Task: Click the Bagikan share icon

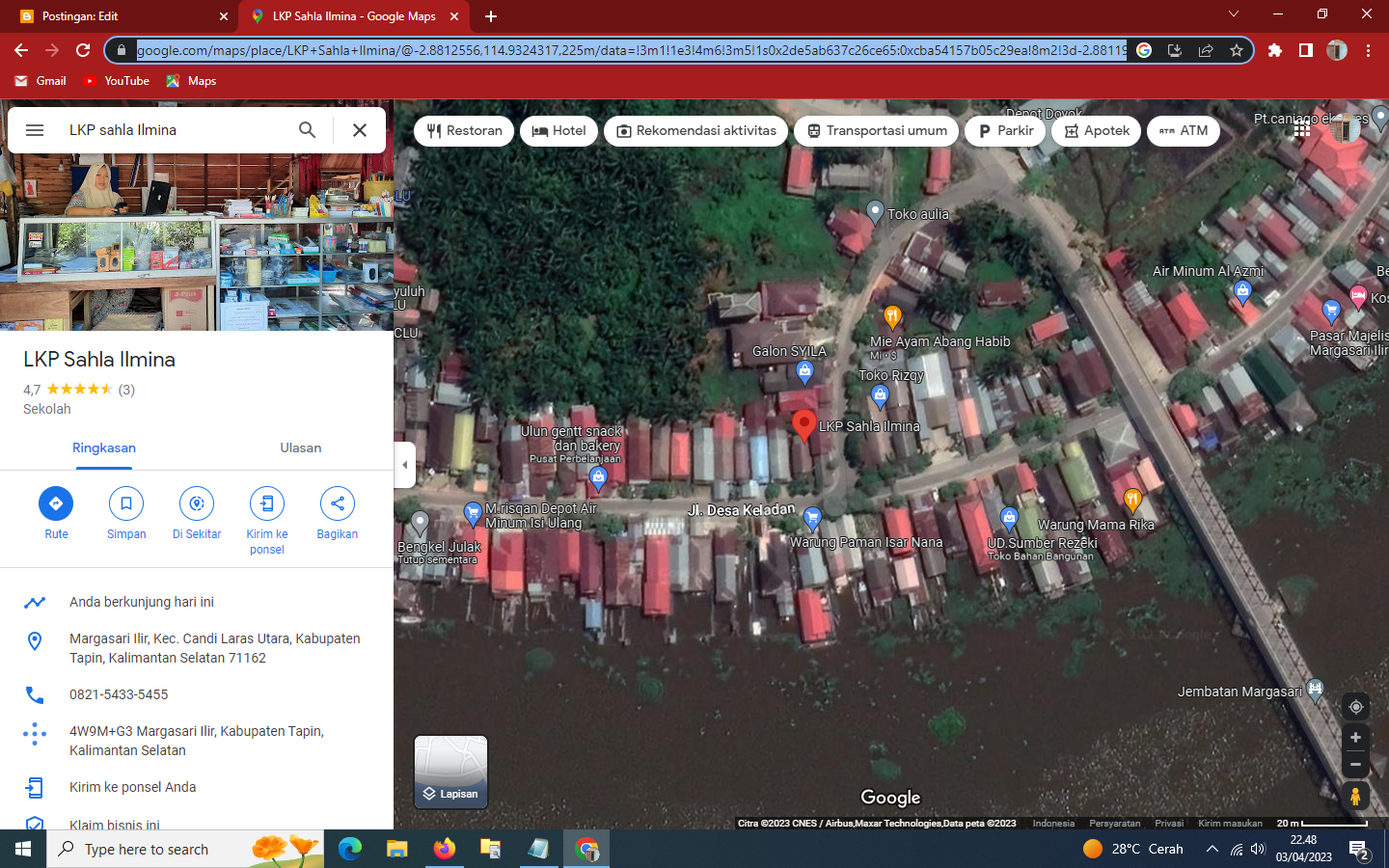Action: pyautogui.click(x=338, y=503)
